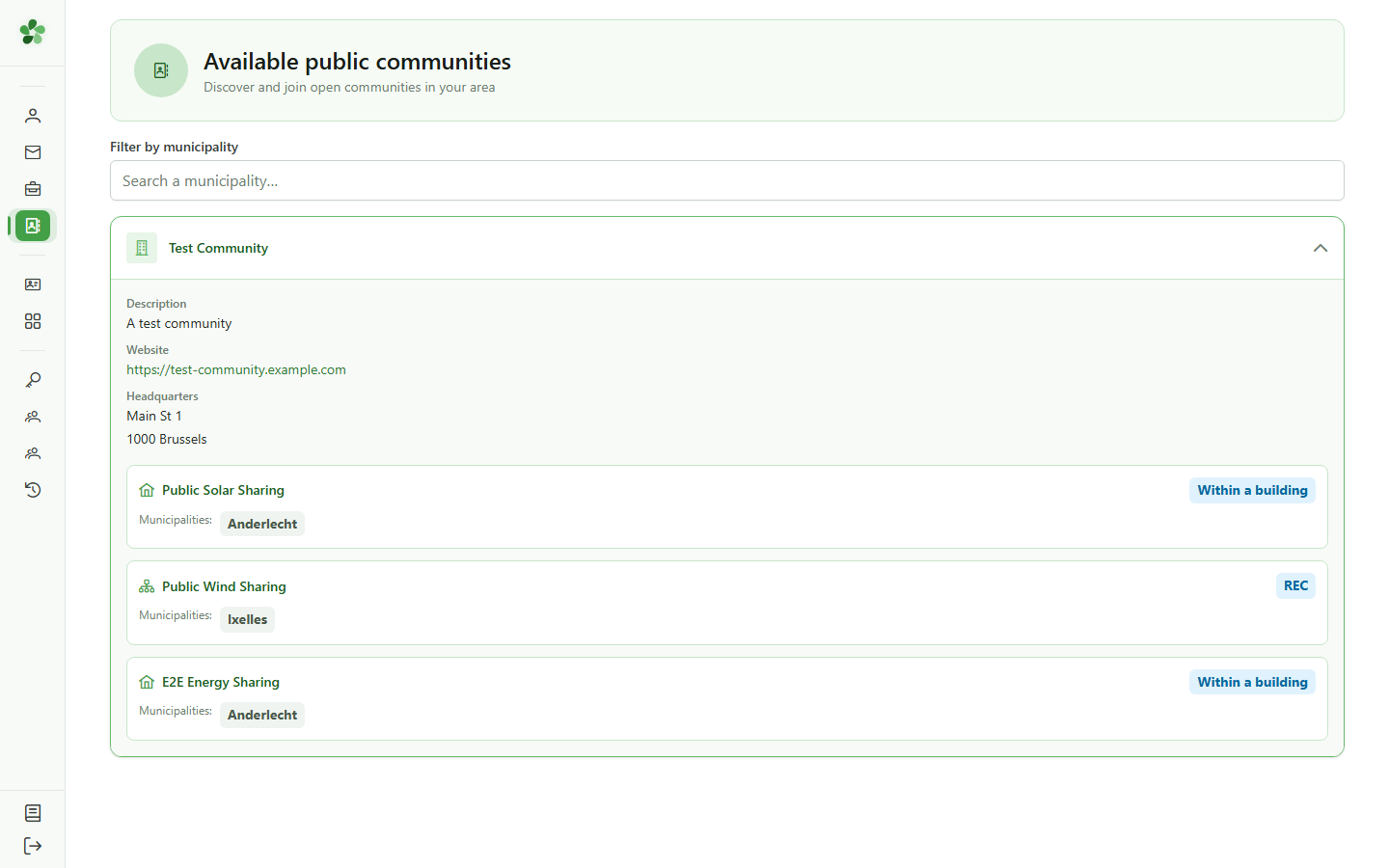Select the Public Solar Sharing title
The height and width of the screenshot is (868, 1389).
tap(223, 490)
